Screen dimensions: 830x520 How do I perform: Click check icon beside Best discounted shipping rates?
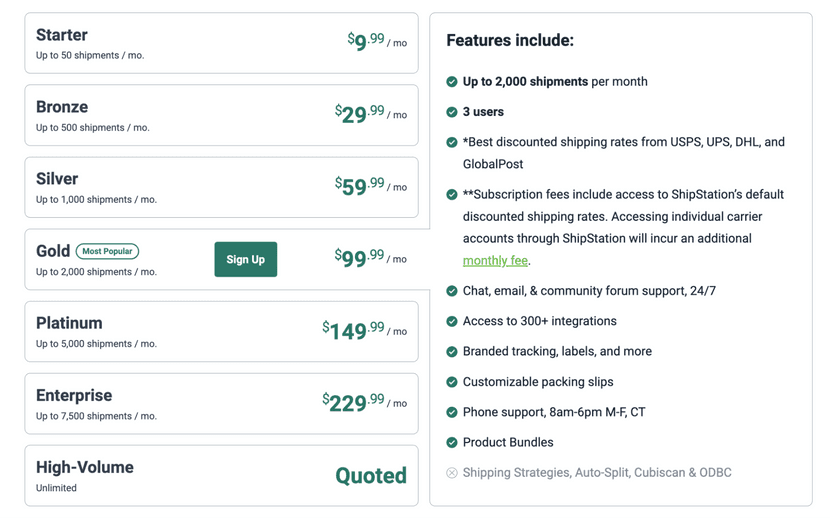(452, 142)
